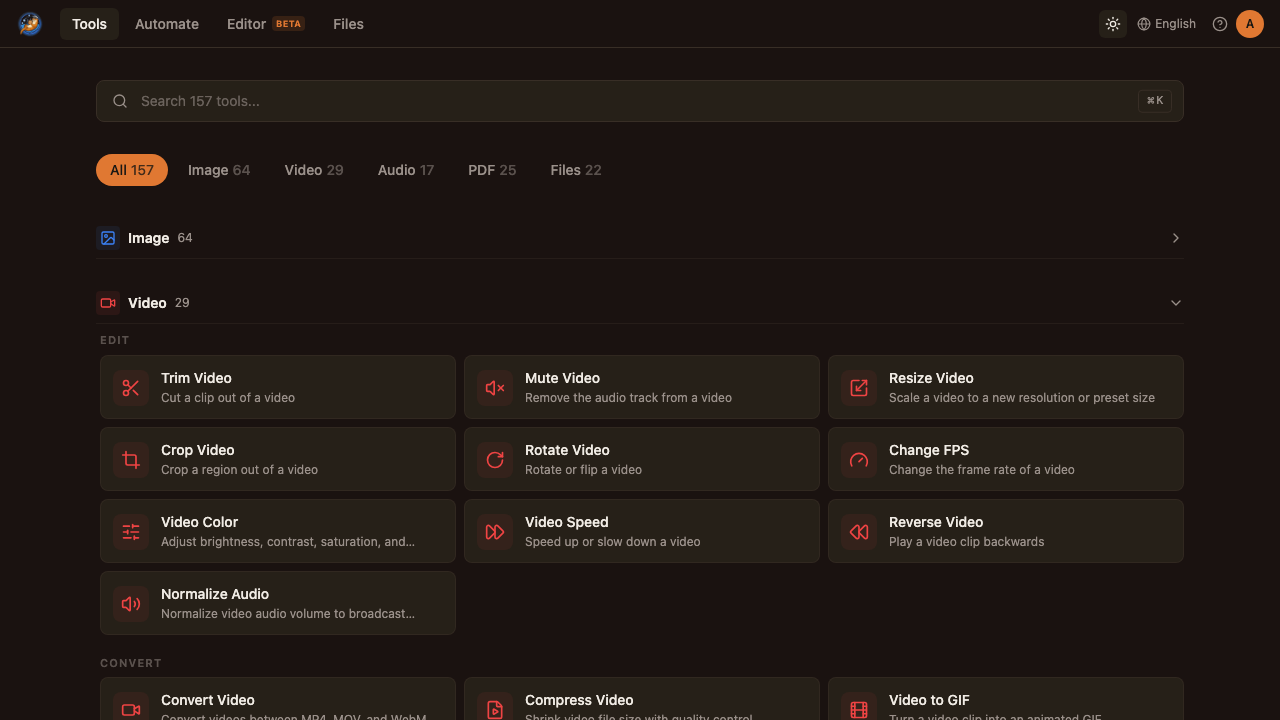
Task: Open the Rotate Video tool title
Action: (x=567, y=450)
